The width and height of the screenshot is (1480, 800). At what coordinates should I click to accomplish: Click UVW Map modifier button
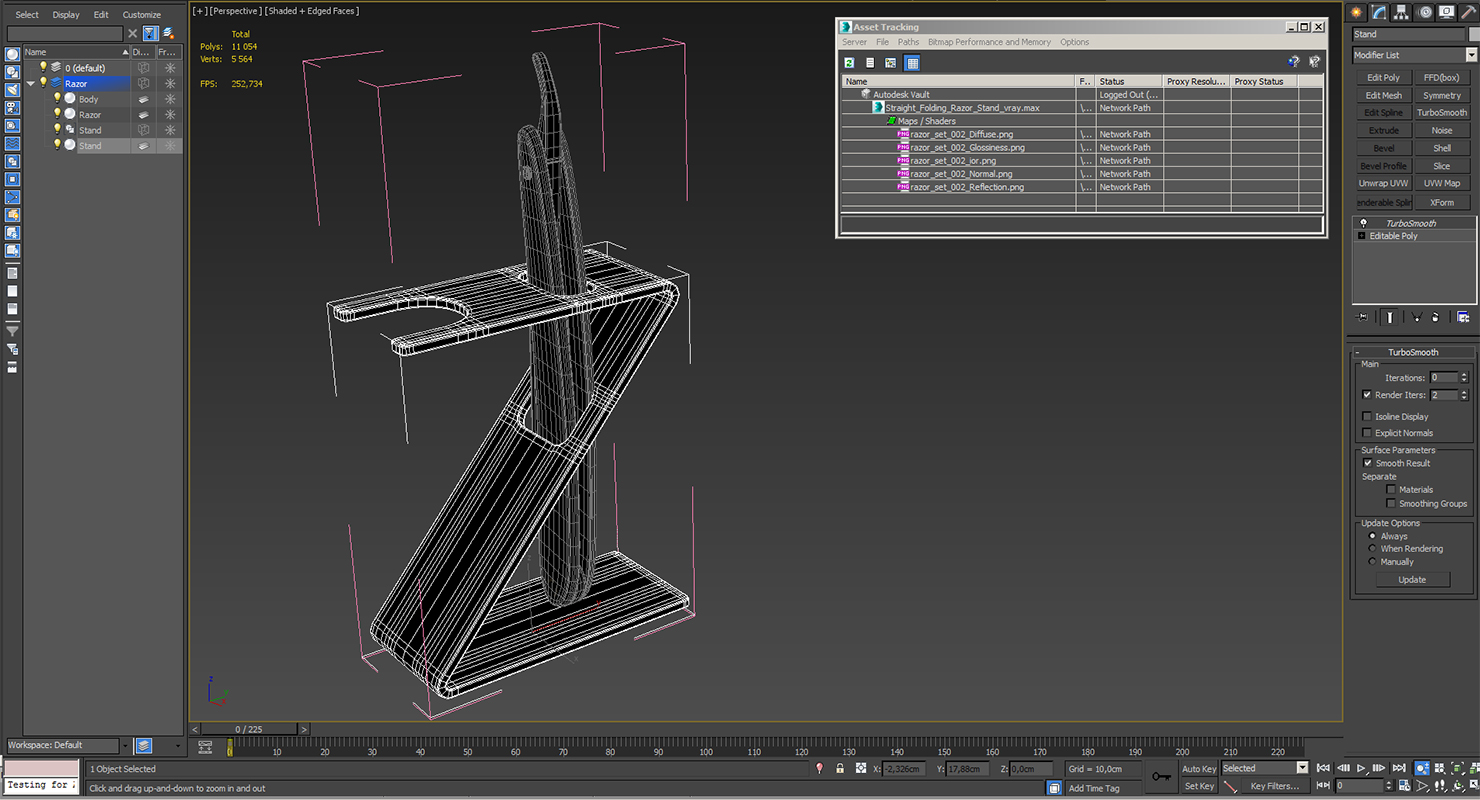(1441, 183)
